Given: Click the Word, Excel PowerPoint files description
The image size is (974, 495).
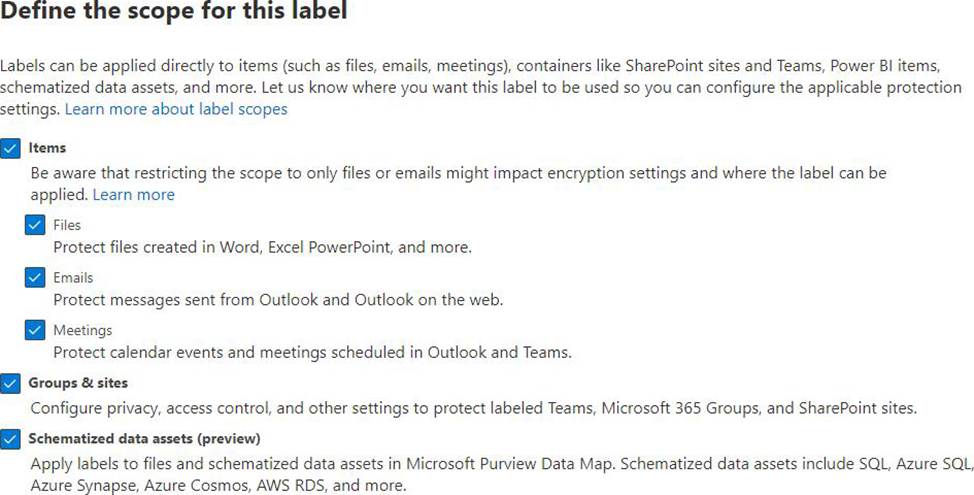Looking at the screenshot, I should (x=261, y=246).
